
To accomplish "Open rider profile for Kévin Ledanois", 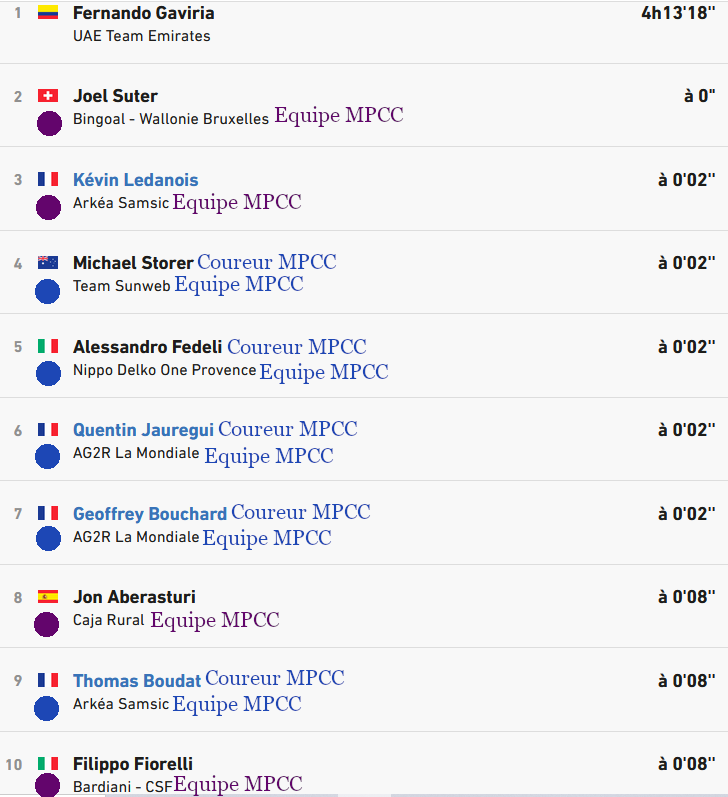I will (135, 180).
